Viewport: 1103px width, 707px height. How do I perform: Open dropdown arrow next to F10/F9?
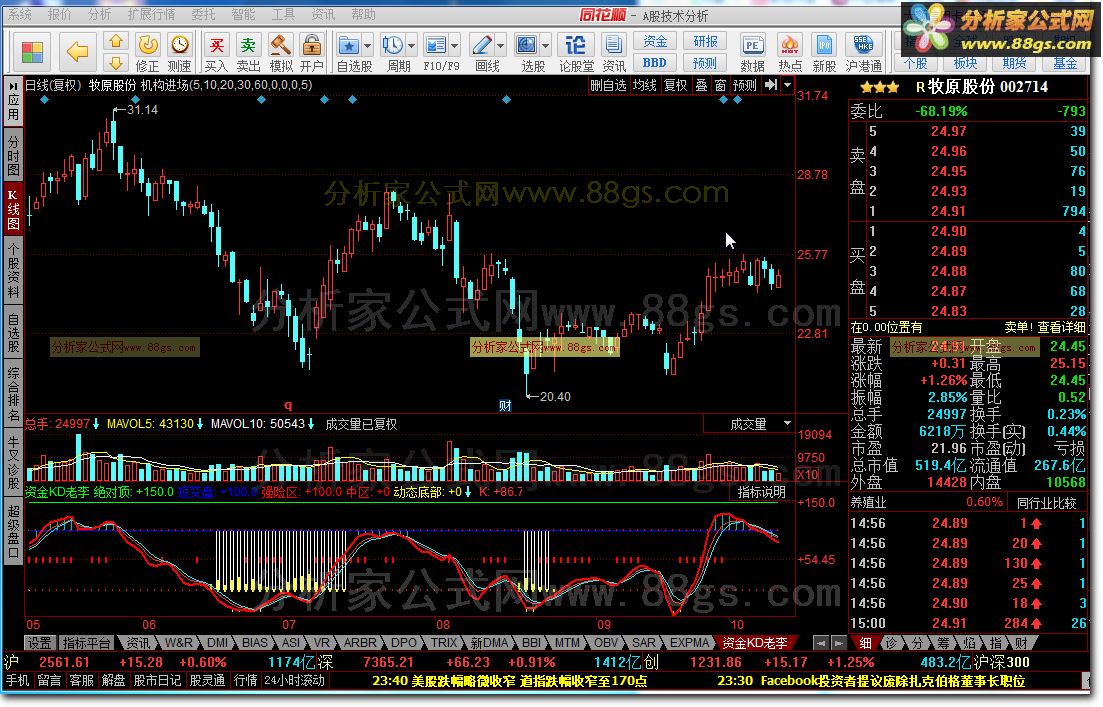[x=455, y=46]
